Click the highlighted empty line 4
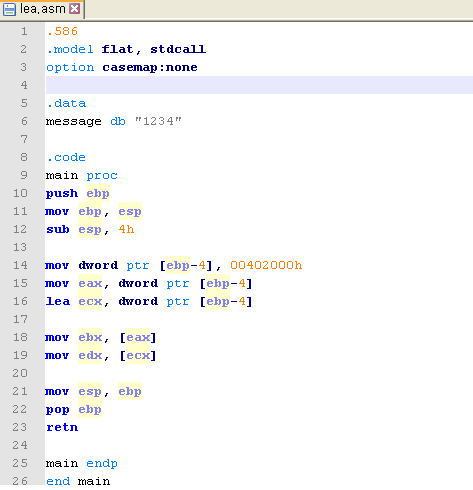This screenshot has height=490, width=473. (259, 85)
